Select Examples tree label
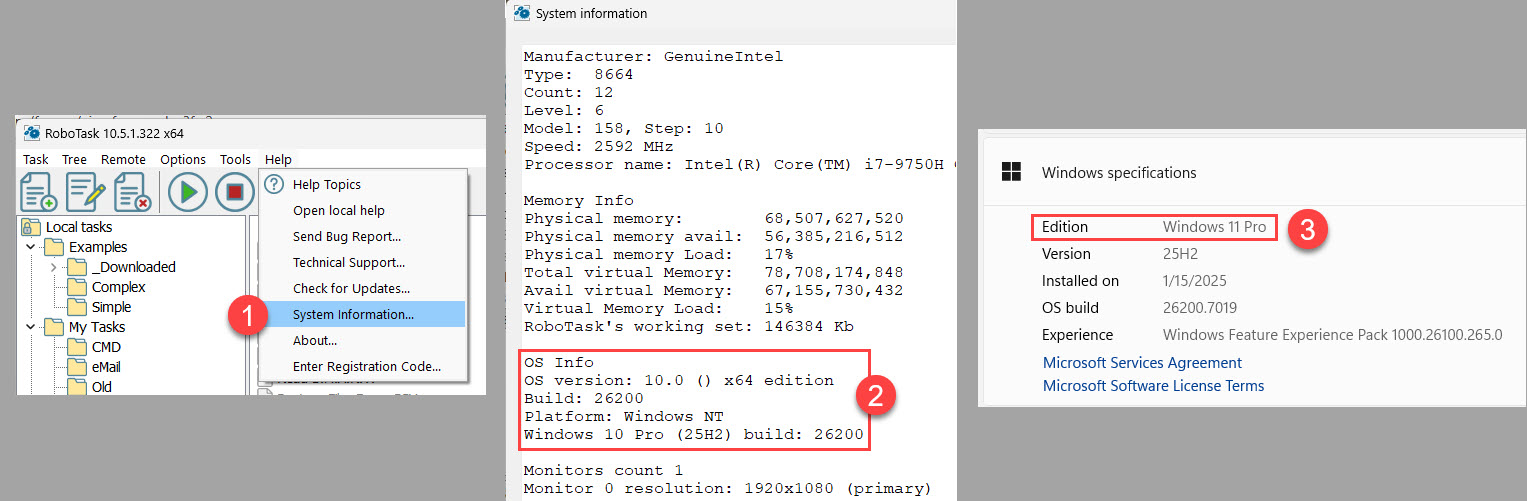The height and width of the screenshot is (501, 1527). [98, 247]
